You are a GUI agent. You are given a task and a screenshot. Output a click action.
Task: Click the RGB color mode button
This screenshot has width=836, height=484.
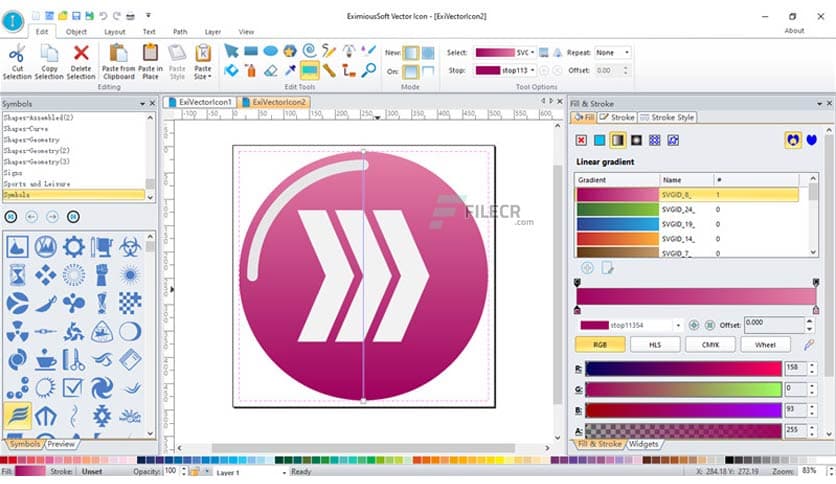click(600, 345)
